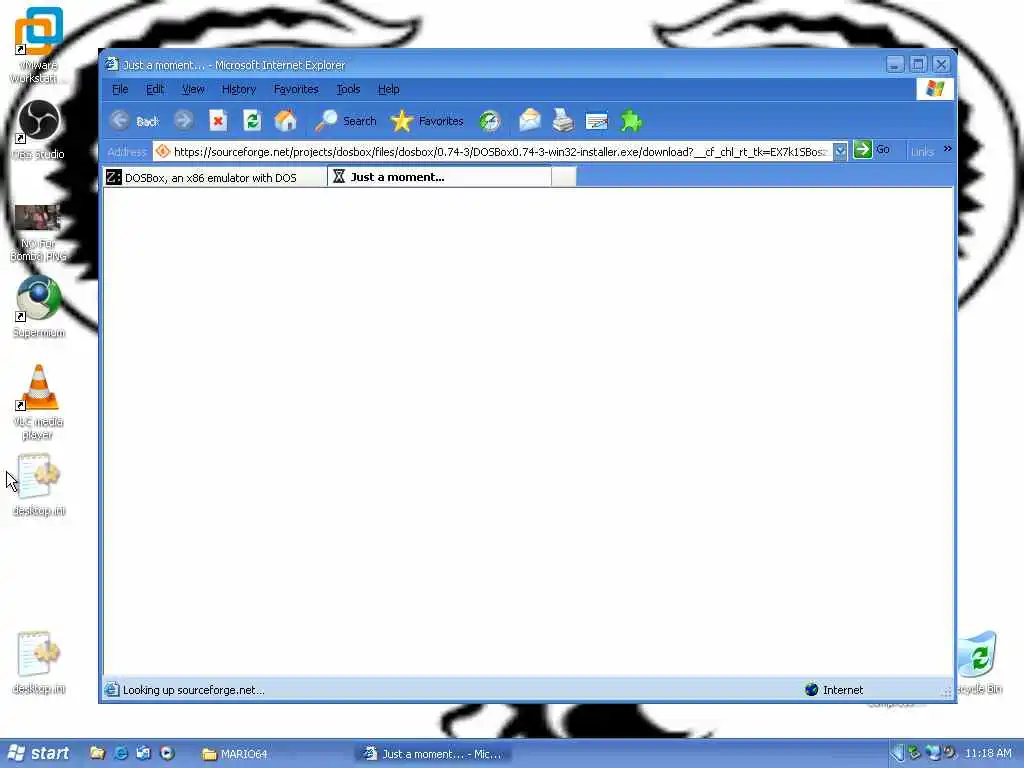Open the address bar dropdown arrow
This screenshot has height=768, width=1024.
840,151
